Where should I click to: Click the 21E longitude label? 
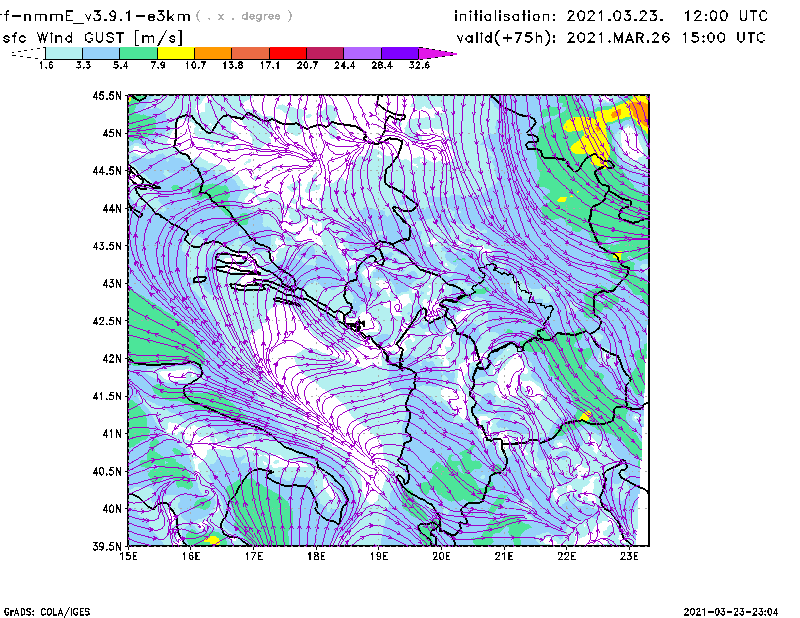point(504,556)
